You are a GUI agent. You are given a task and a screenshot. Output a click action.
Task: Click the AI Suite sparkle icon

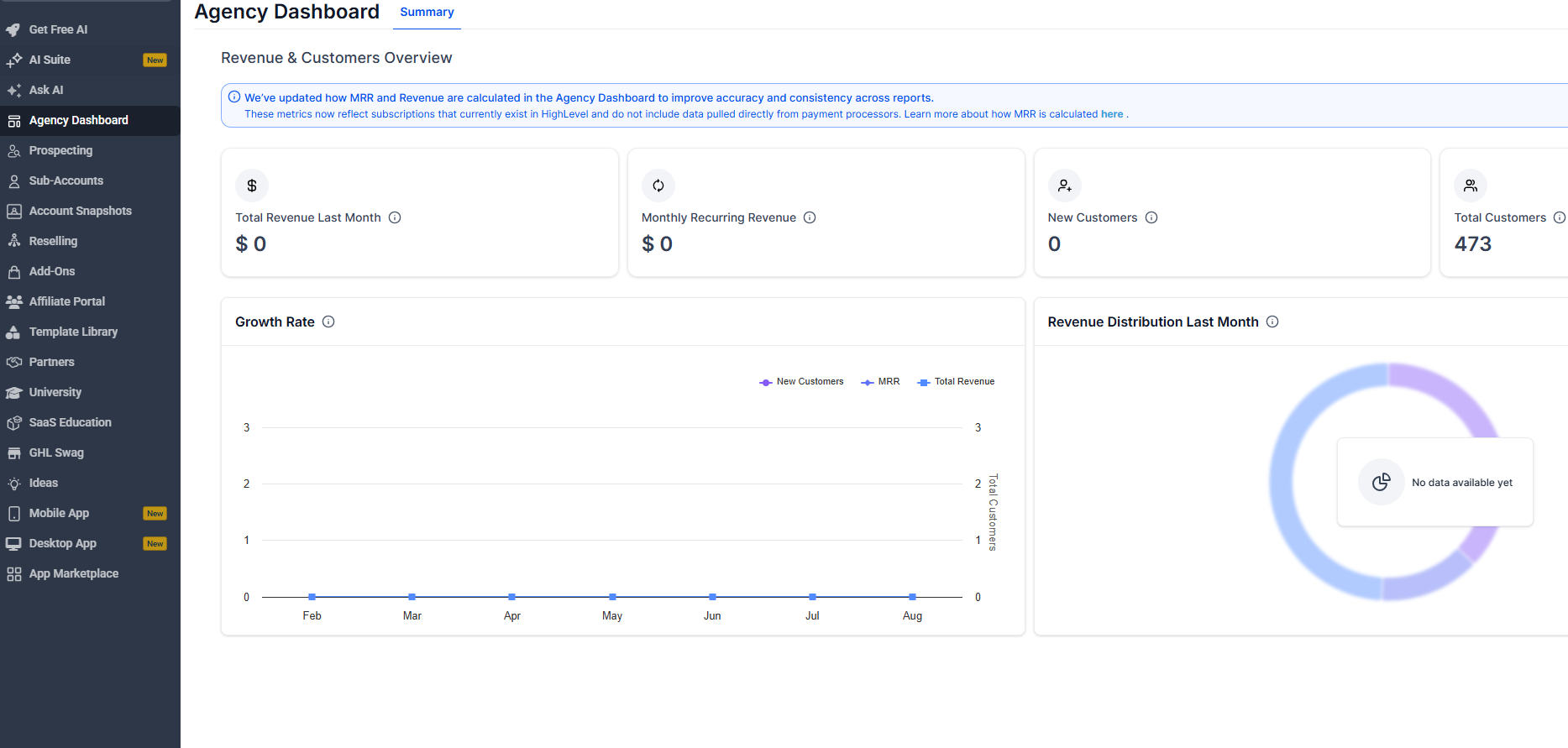(13, 60)
